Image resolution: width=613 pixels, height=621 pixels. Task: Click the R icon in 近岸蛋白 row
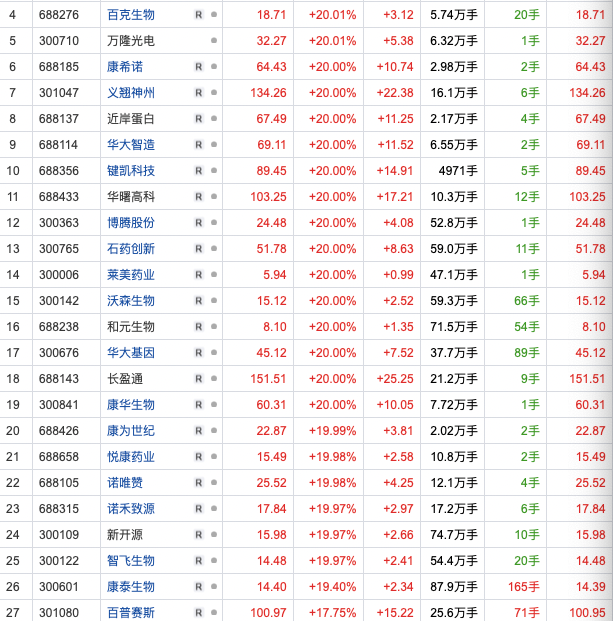198,118
